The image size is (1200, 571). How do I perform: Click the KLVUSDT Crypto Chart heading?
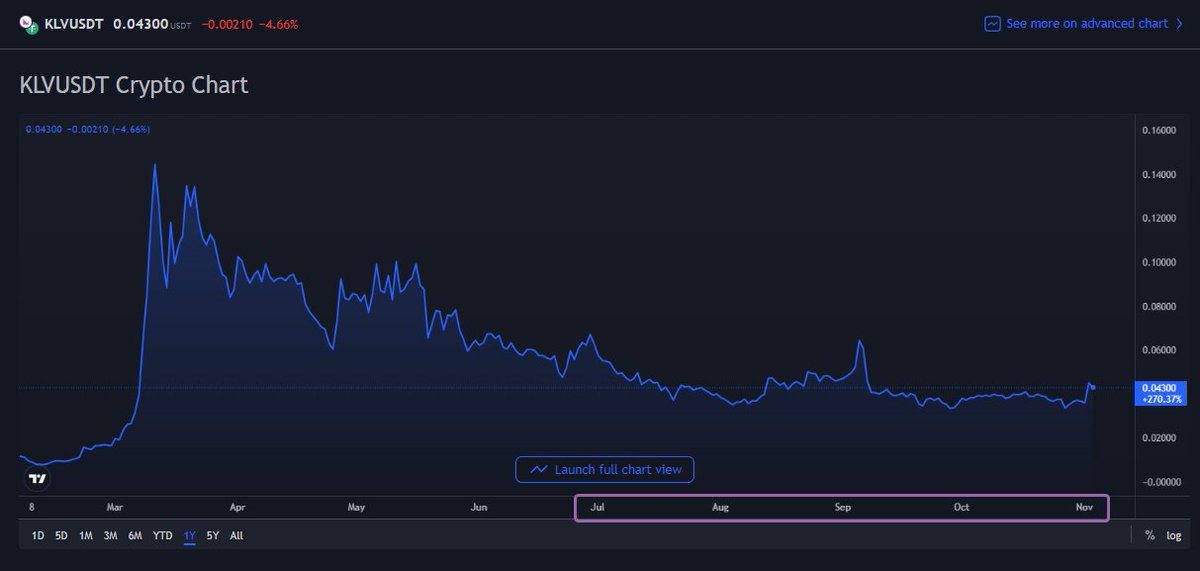[x=134, y=85]
